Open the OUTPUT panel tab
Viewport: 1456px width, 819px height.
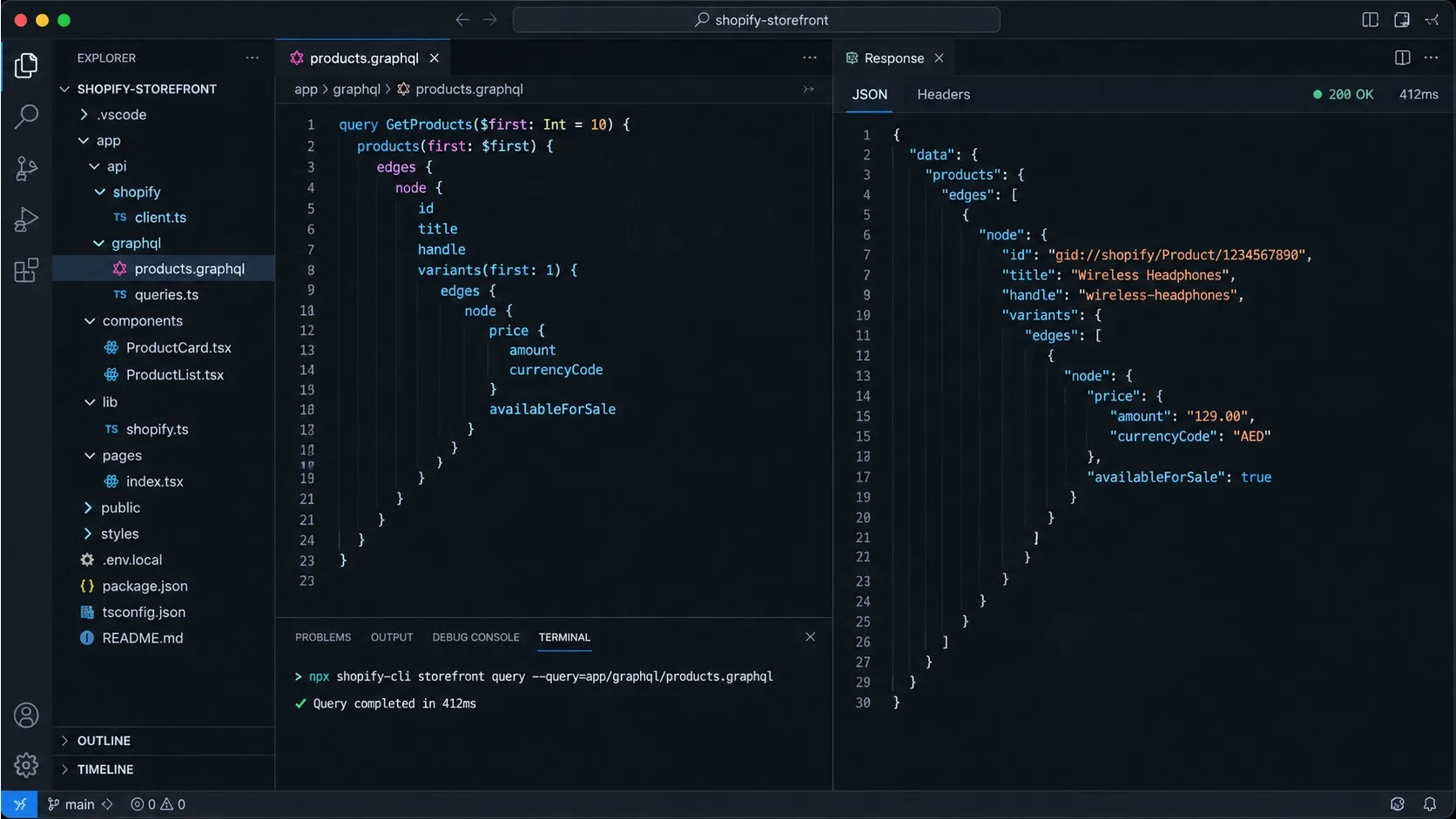coord(392,637)
